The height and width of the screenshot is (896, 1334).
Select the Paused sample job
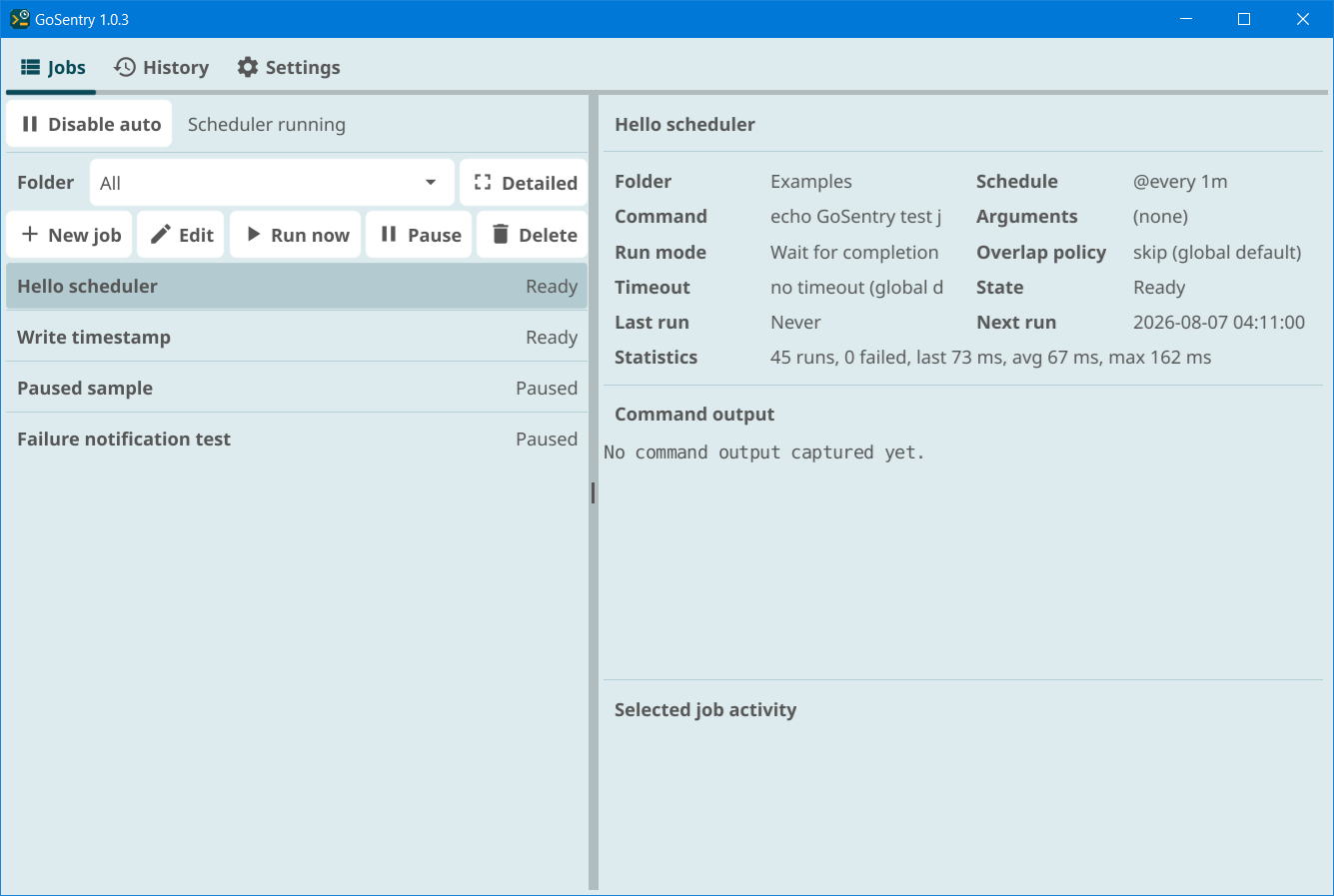297,389
